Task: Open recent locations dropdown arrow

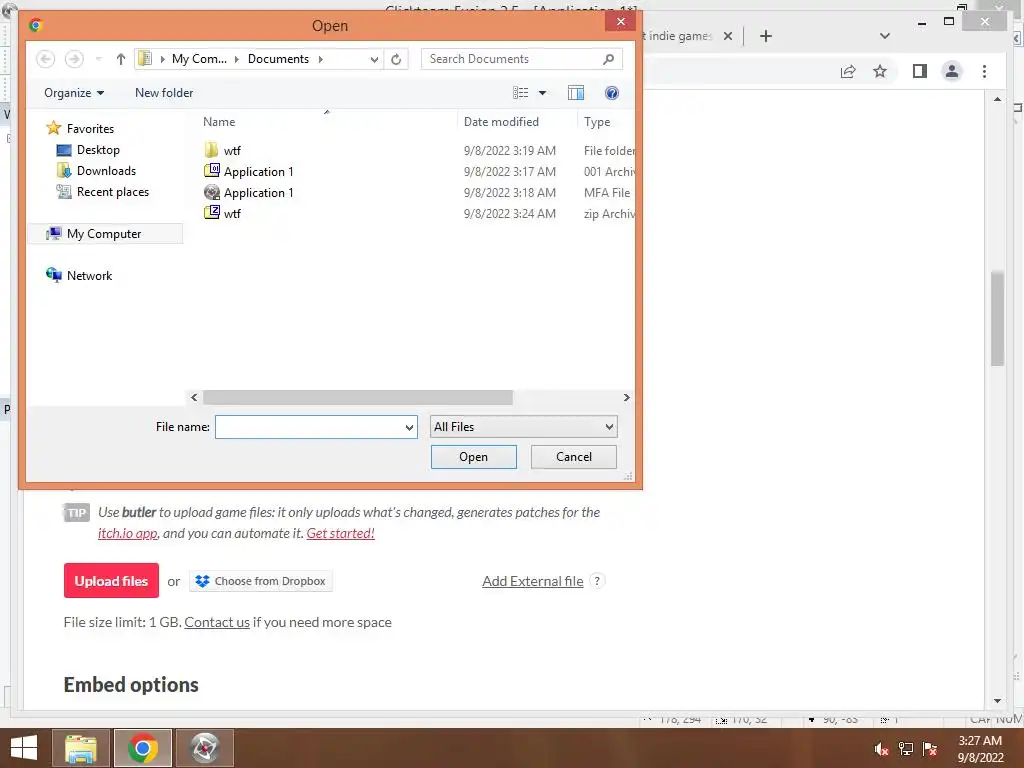Action: (x=99, y=59)
